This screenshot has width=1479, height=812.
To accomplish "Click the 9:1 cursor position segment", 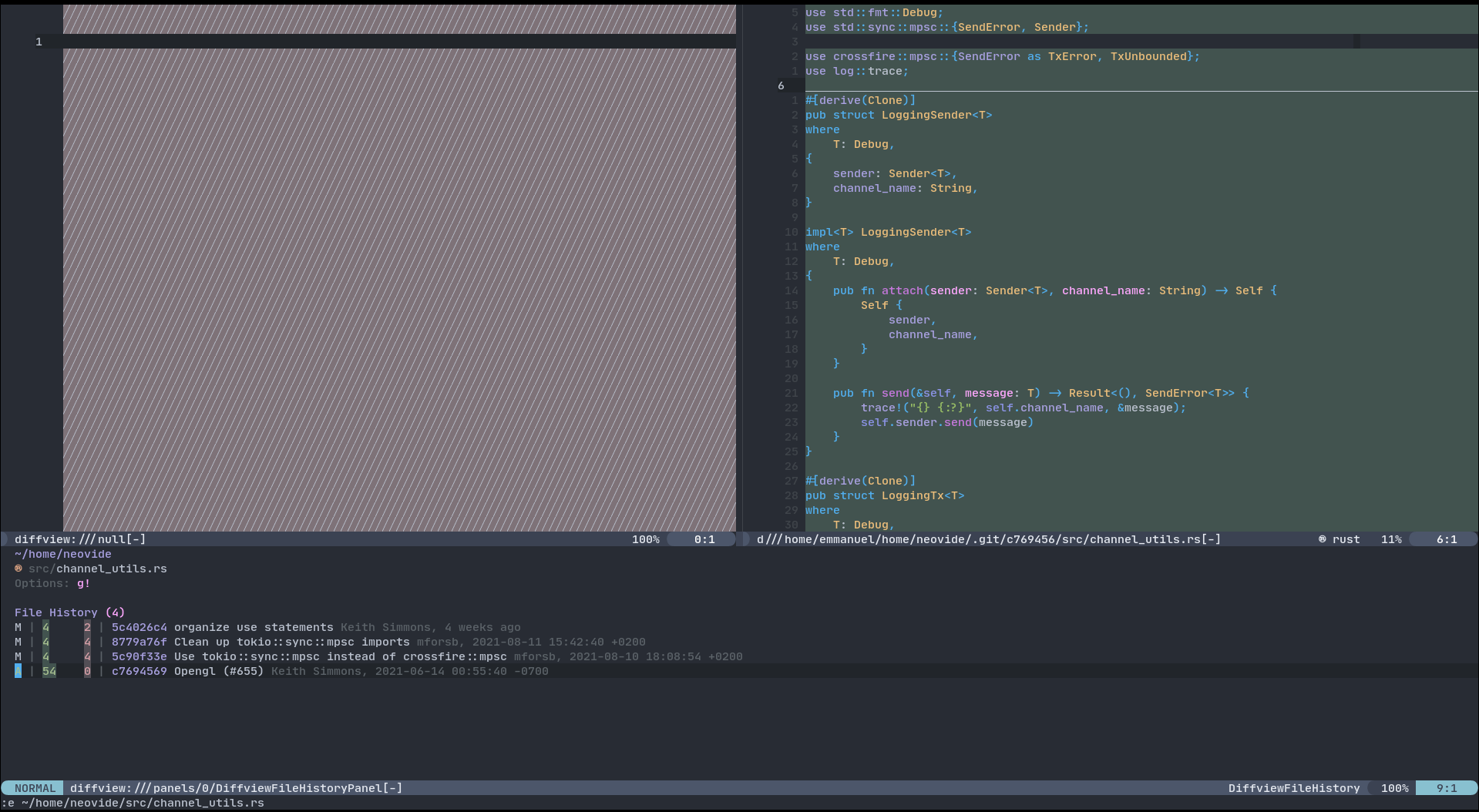I will pos(1447,787).
